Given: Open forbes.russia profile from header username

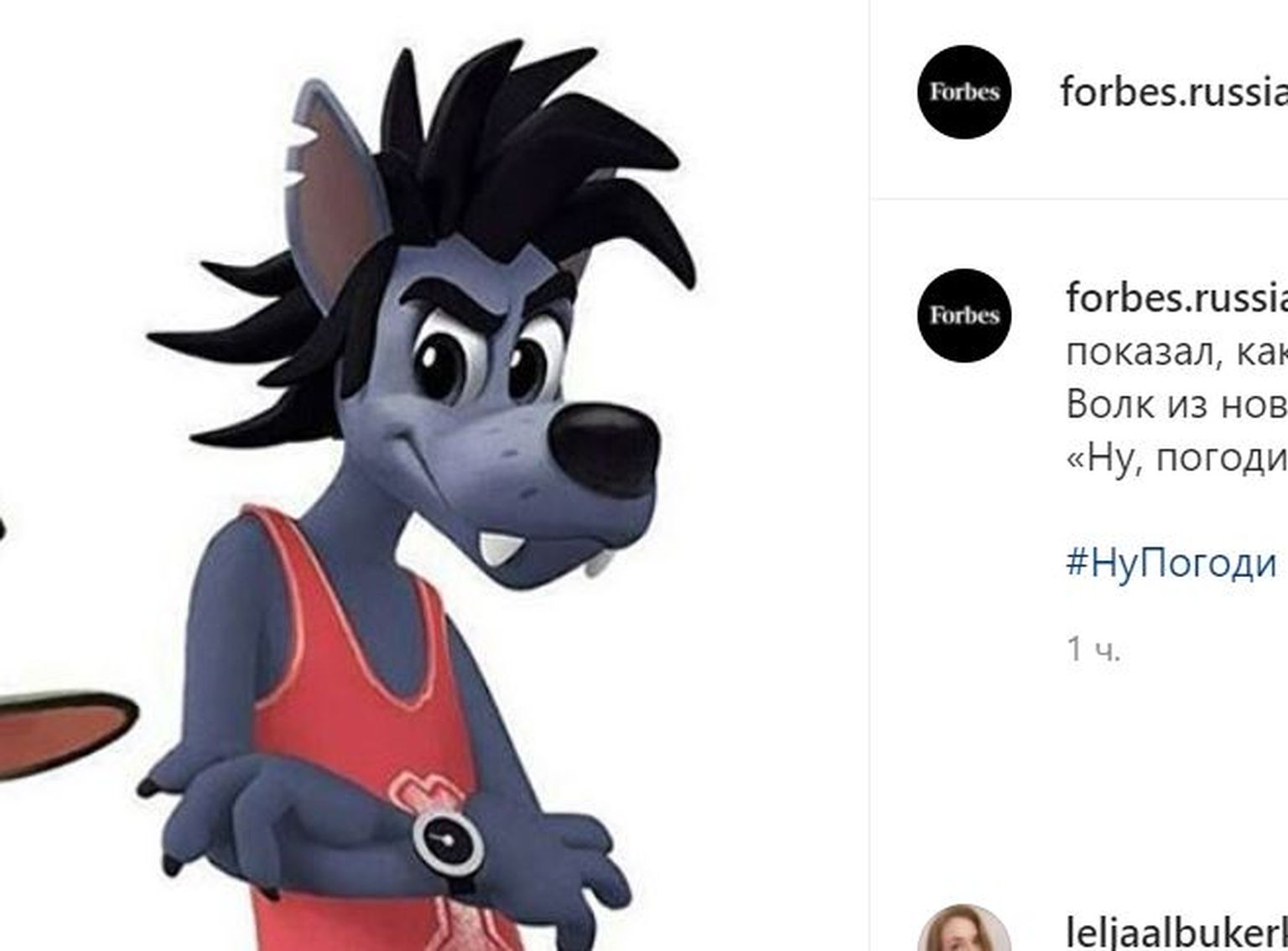Looking at the screenshot, I should 1174,91.
